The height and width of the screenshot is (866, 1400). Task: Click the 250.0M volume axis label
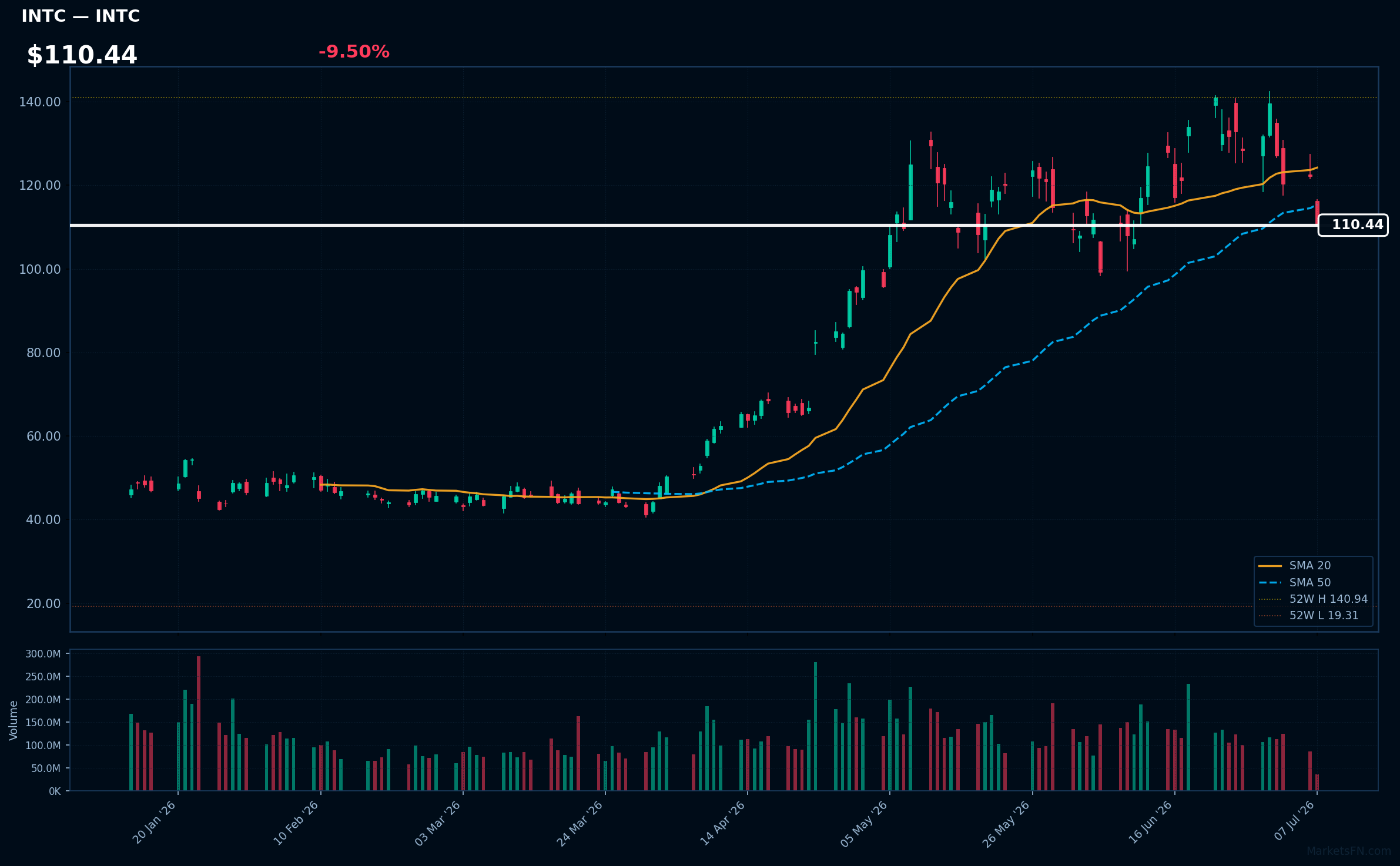[43, 677]
